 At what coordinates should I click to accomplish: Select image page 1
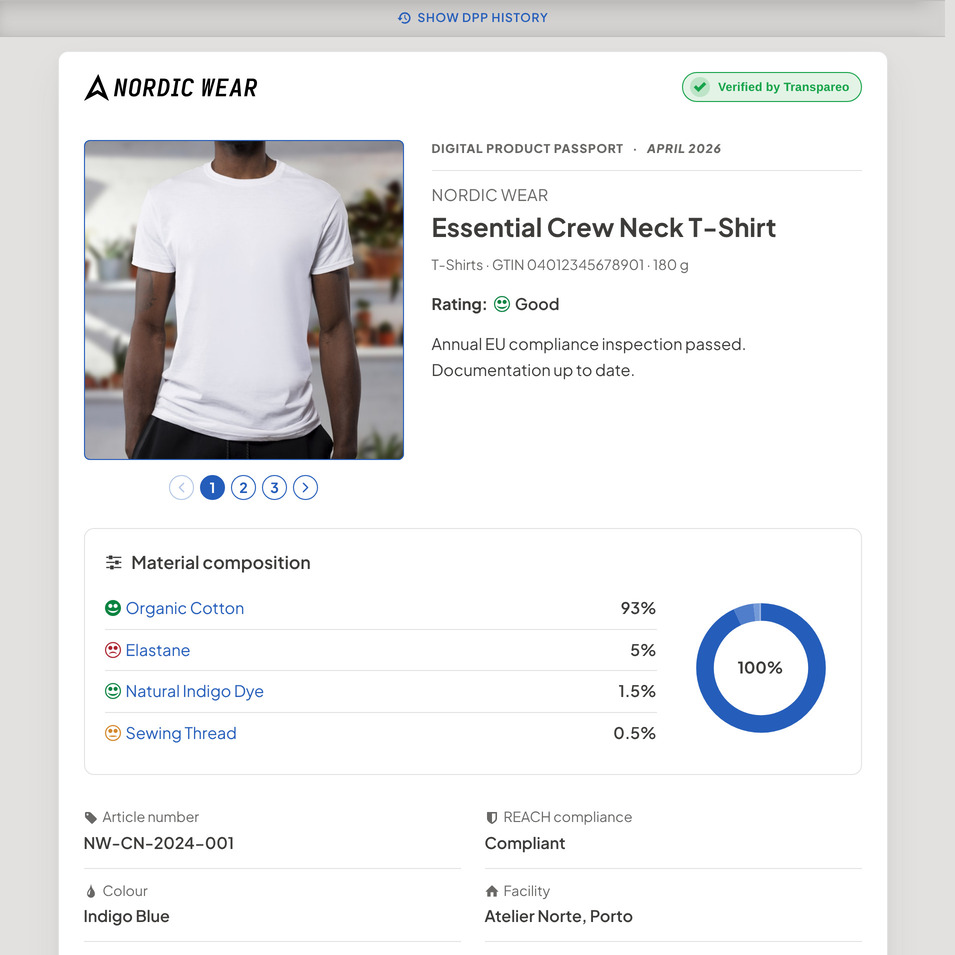tap(213, 488)
